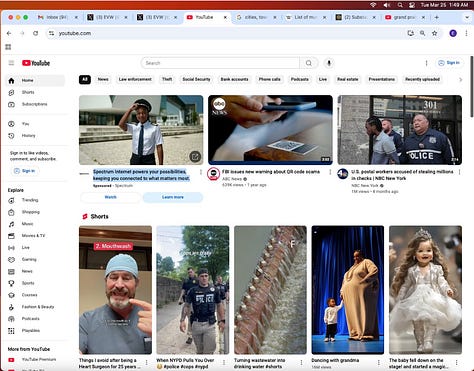This screenshot has height=371, width=474.
Task: Open NYPD Pulls You Over short
Action: (193, 290)
